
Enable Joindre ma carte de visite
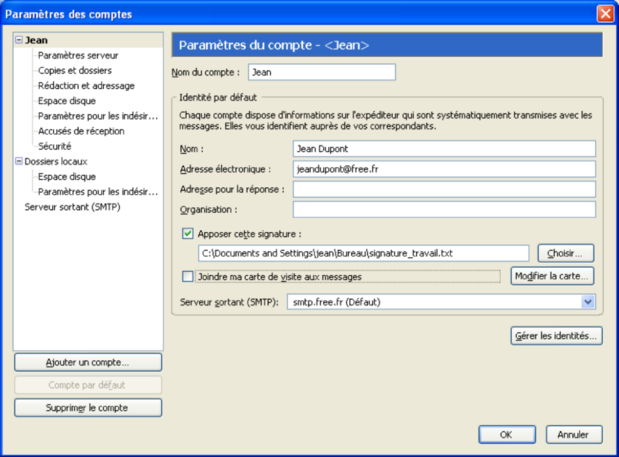pyautogui.click(x=188, y=276)
